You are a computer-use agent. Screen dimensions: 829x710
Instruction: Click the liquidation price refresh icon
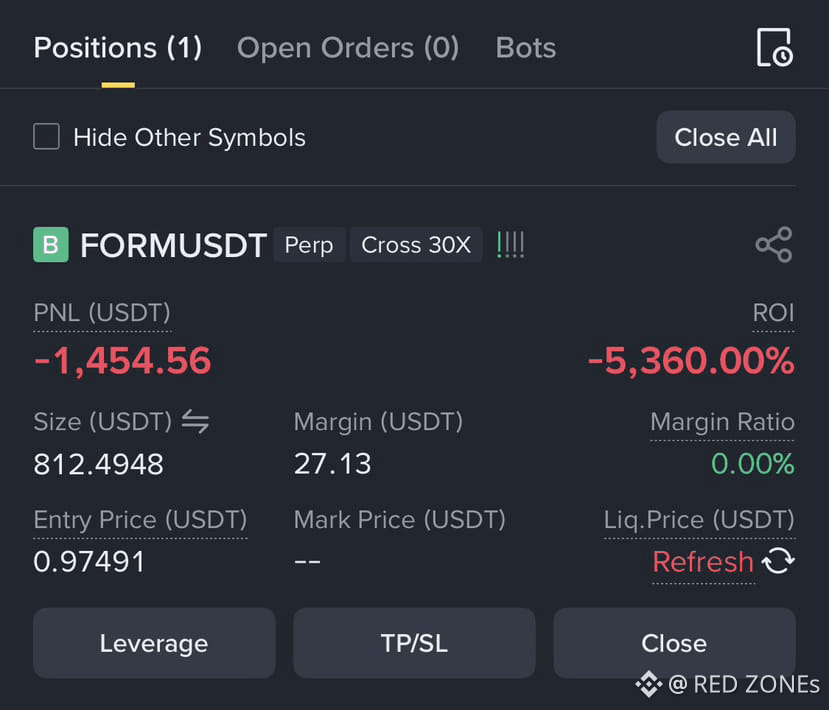778,561
